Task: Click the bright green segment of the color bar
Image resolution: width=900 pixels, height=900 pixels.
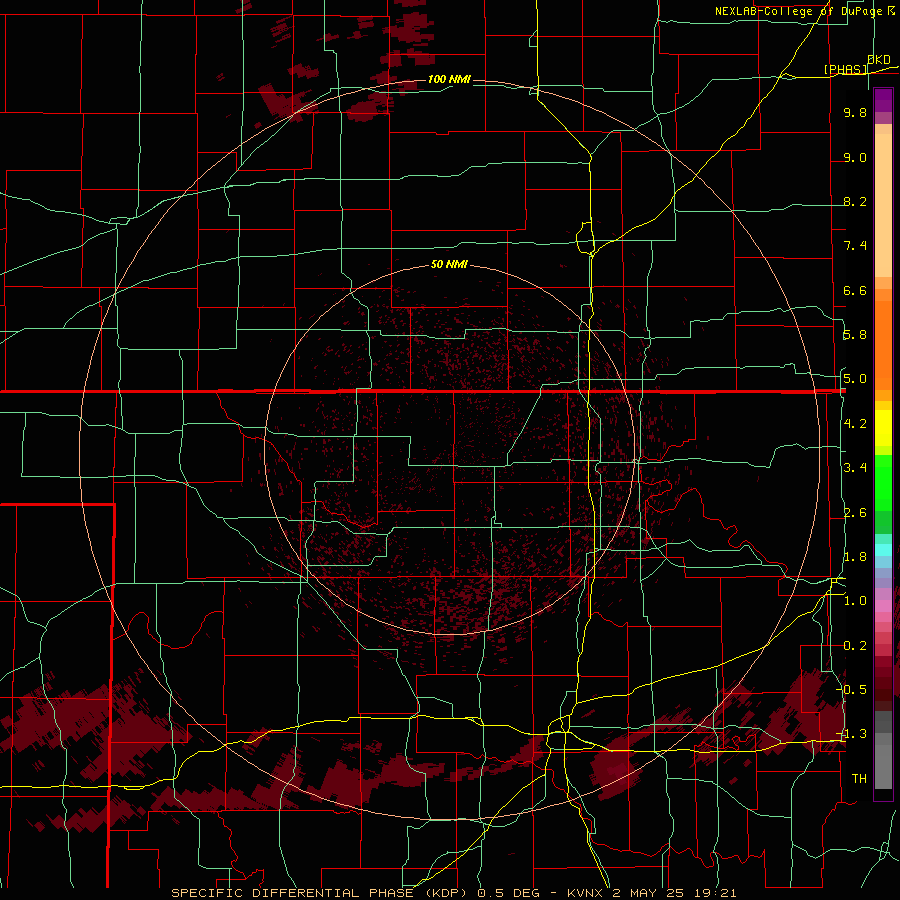Action: (x=883, y=484)
